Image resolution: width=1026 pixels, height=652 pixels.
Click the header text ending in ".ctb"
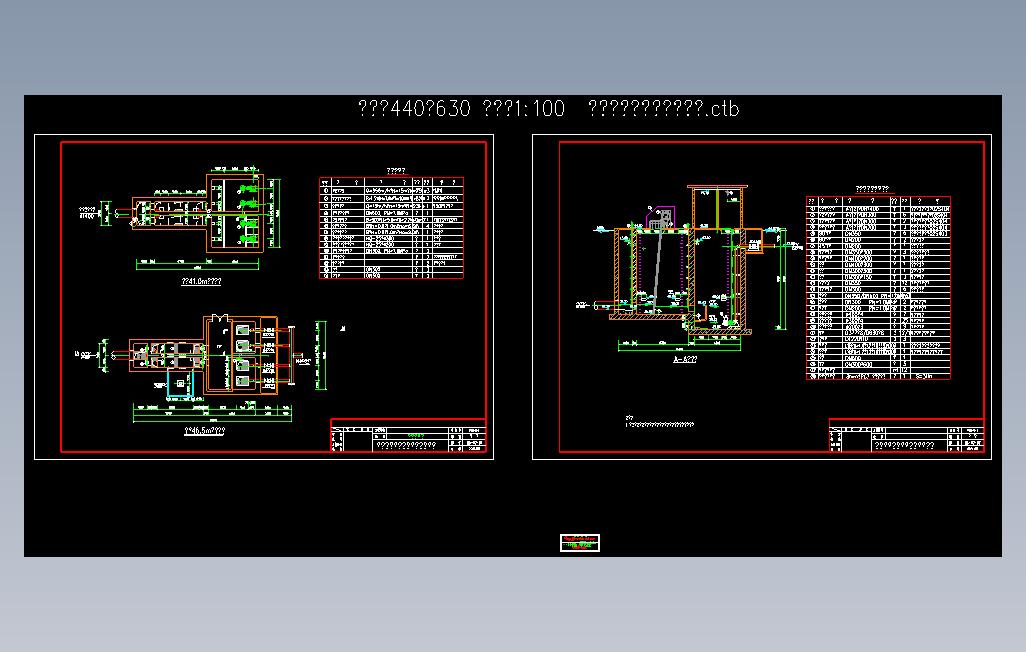[x=663, y=109]
